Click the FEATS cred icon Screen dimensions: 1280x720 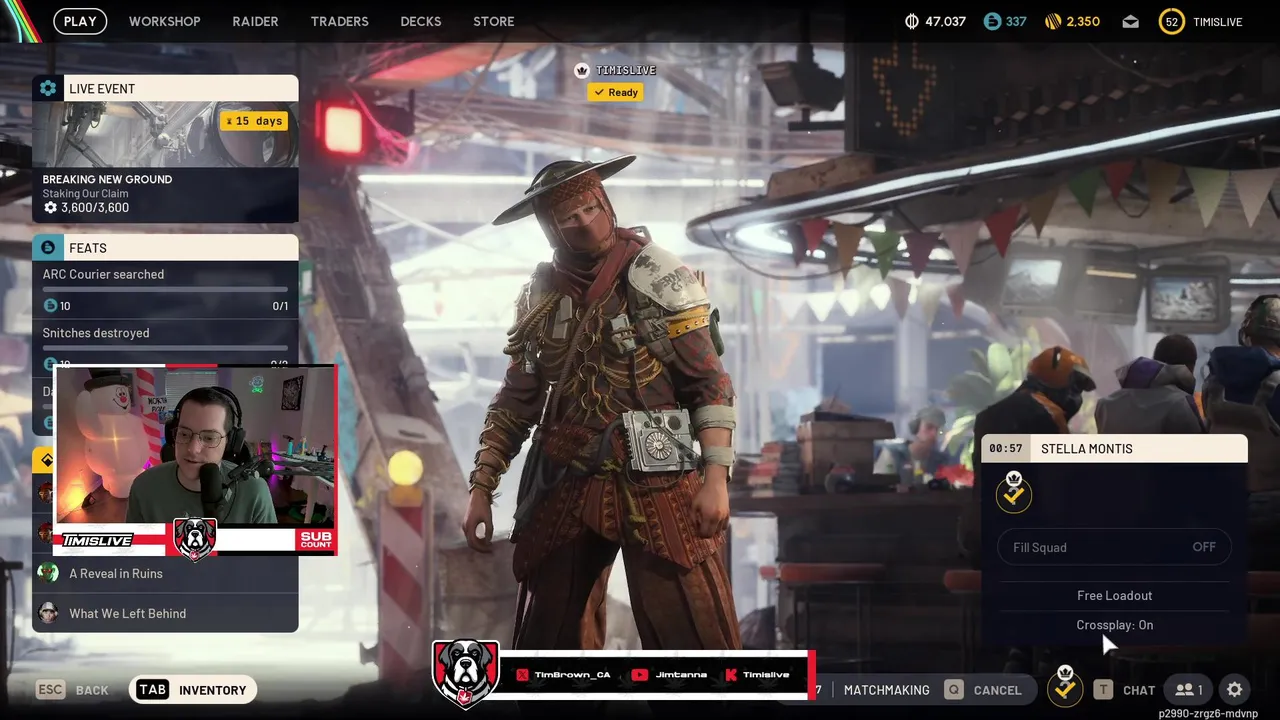pos(48,247)
